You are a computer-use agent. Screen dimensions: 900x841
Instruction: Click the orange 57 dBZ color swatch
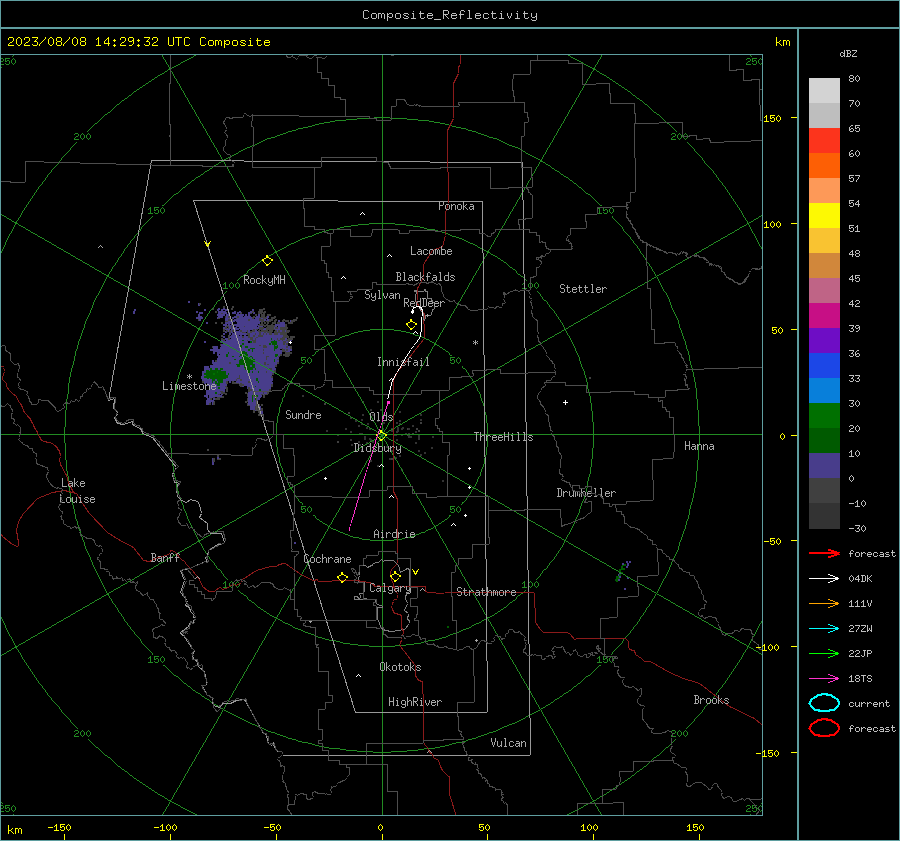coord(824,165)
